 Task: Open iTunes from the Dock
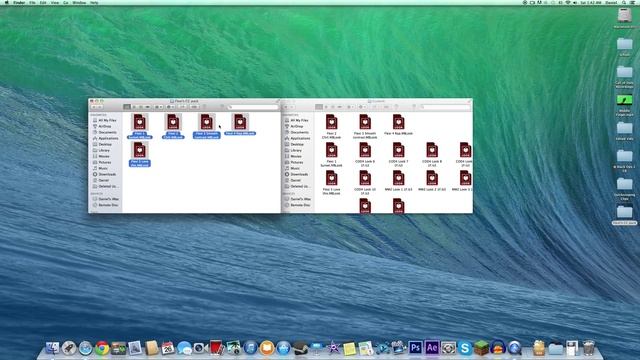coord(250,348)
